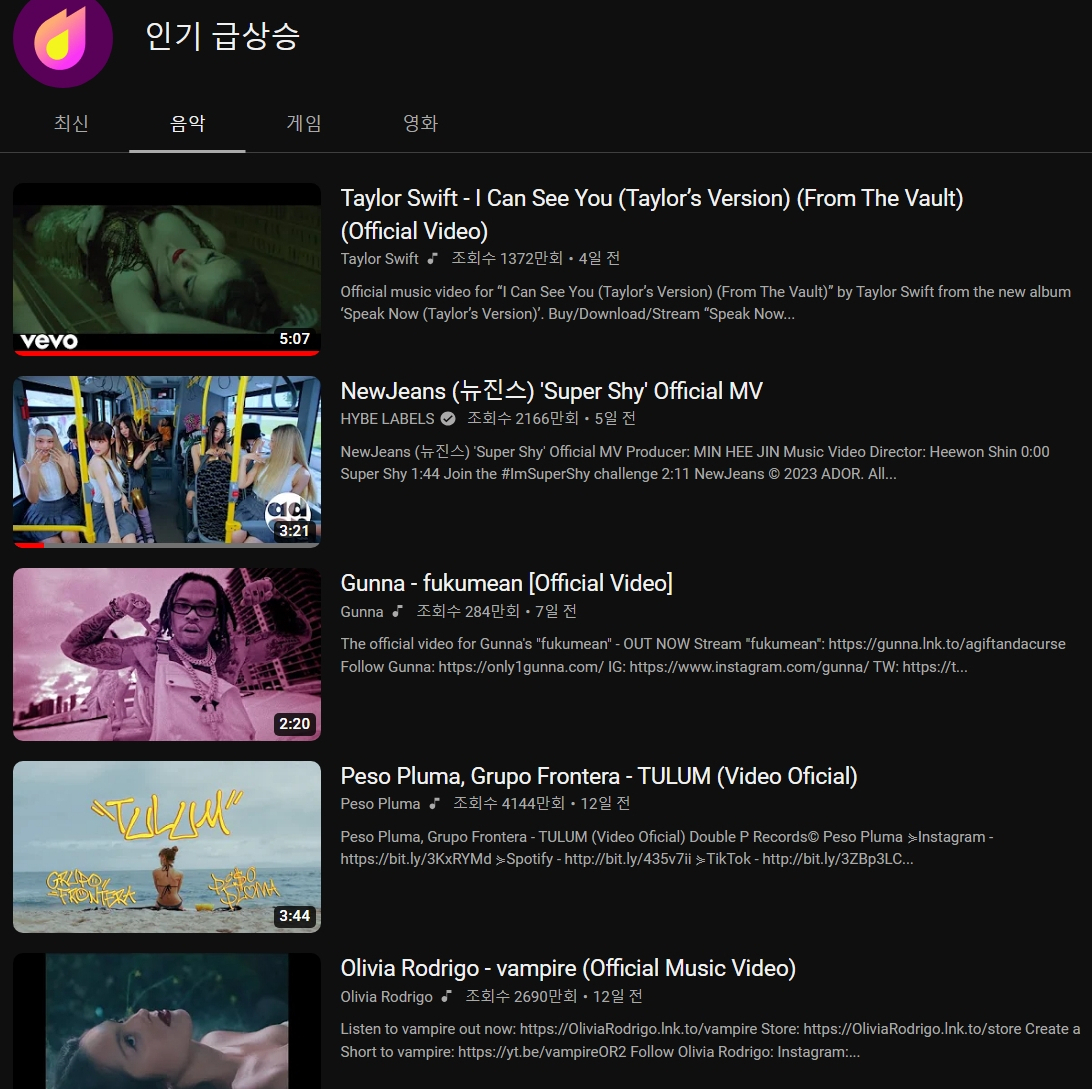Screen dimensions: 1092x1089
Task: Open the NewJeans Super Shy thumbnail
Action: (x=167, y=461)
